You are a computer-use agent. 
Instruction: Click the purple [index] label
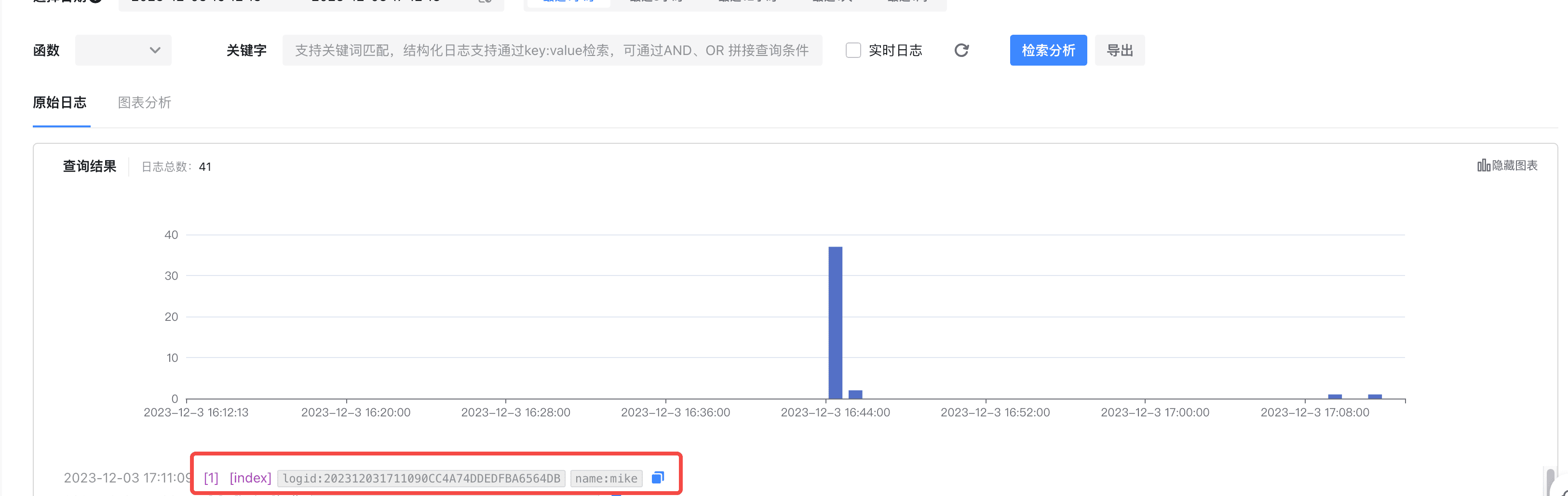pyautogui.click(x=250, y=478)
